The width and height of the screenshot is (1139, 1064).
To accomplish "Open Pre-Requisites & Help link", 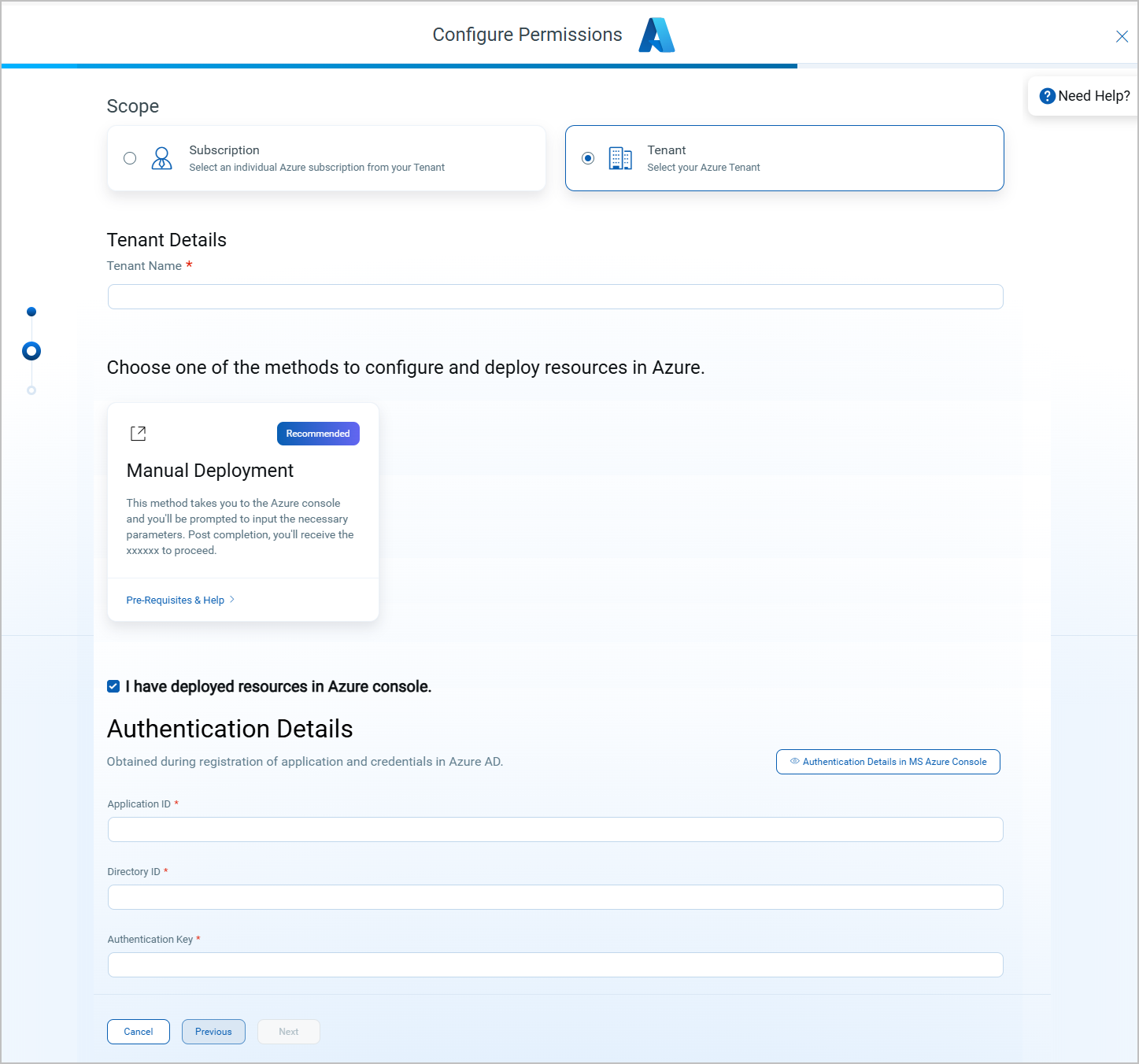I will tap(175, 600).
